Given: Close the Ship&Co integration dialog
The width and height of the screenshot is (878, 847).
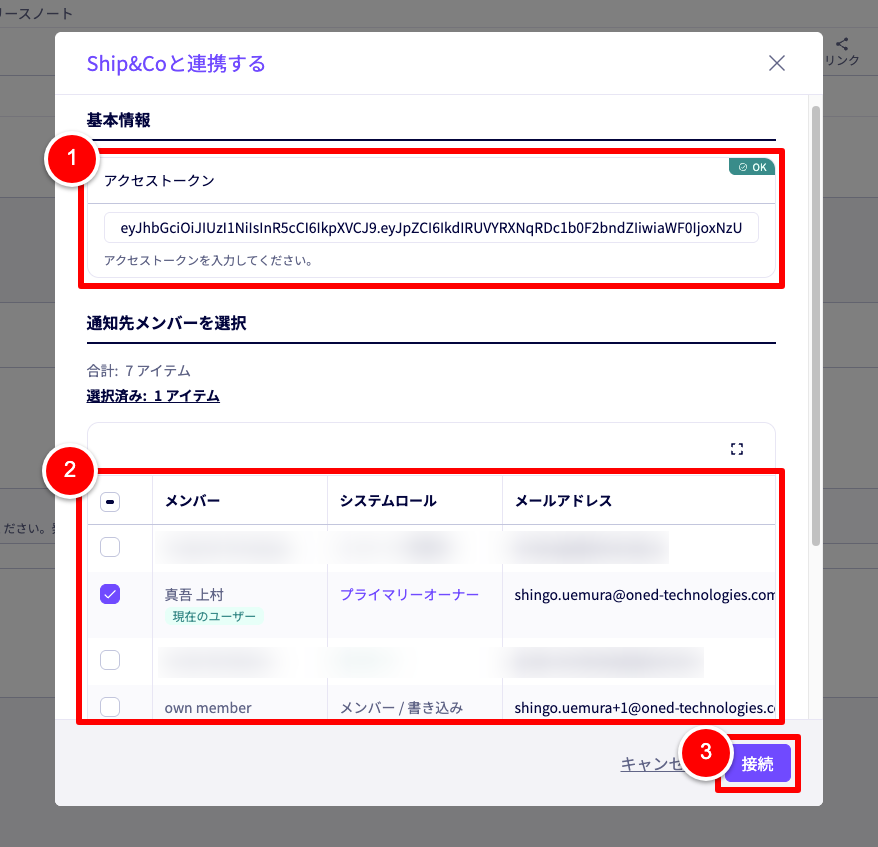Looking at the screenshot, I should pos(777,63).
